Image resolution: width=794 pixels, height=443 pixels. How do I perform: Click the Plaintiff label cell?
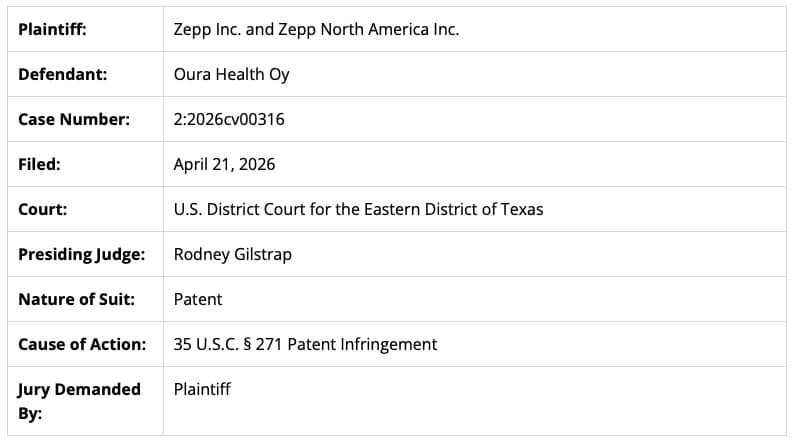pyautogui.click(x=52, y=29)
